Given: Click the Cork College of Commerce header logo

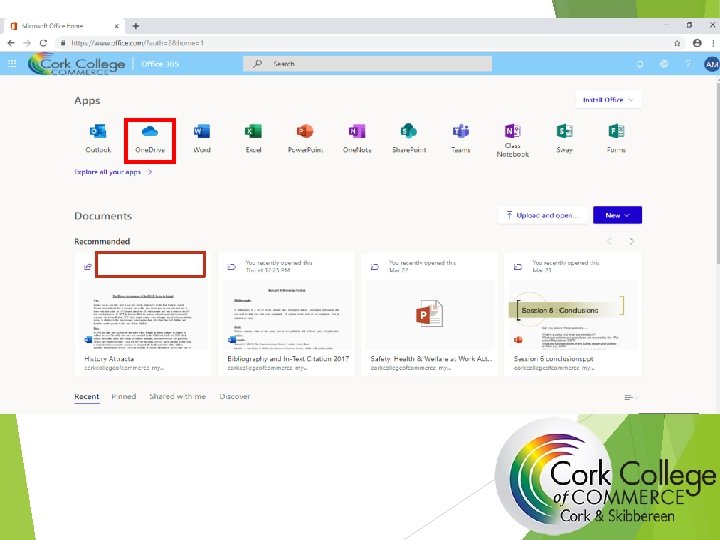Looking at the screenshot, I should (77, 64).
